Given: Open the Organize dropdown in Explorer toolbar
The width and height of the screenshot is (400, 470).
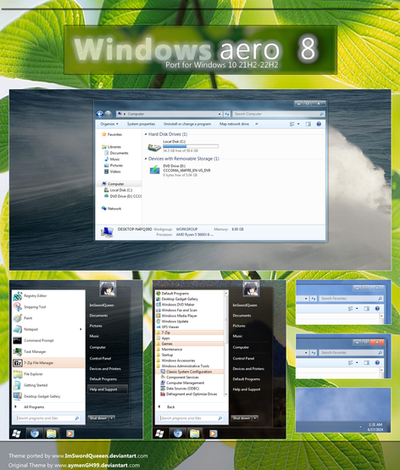Looking at the screenshot, I should [109, 124].
